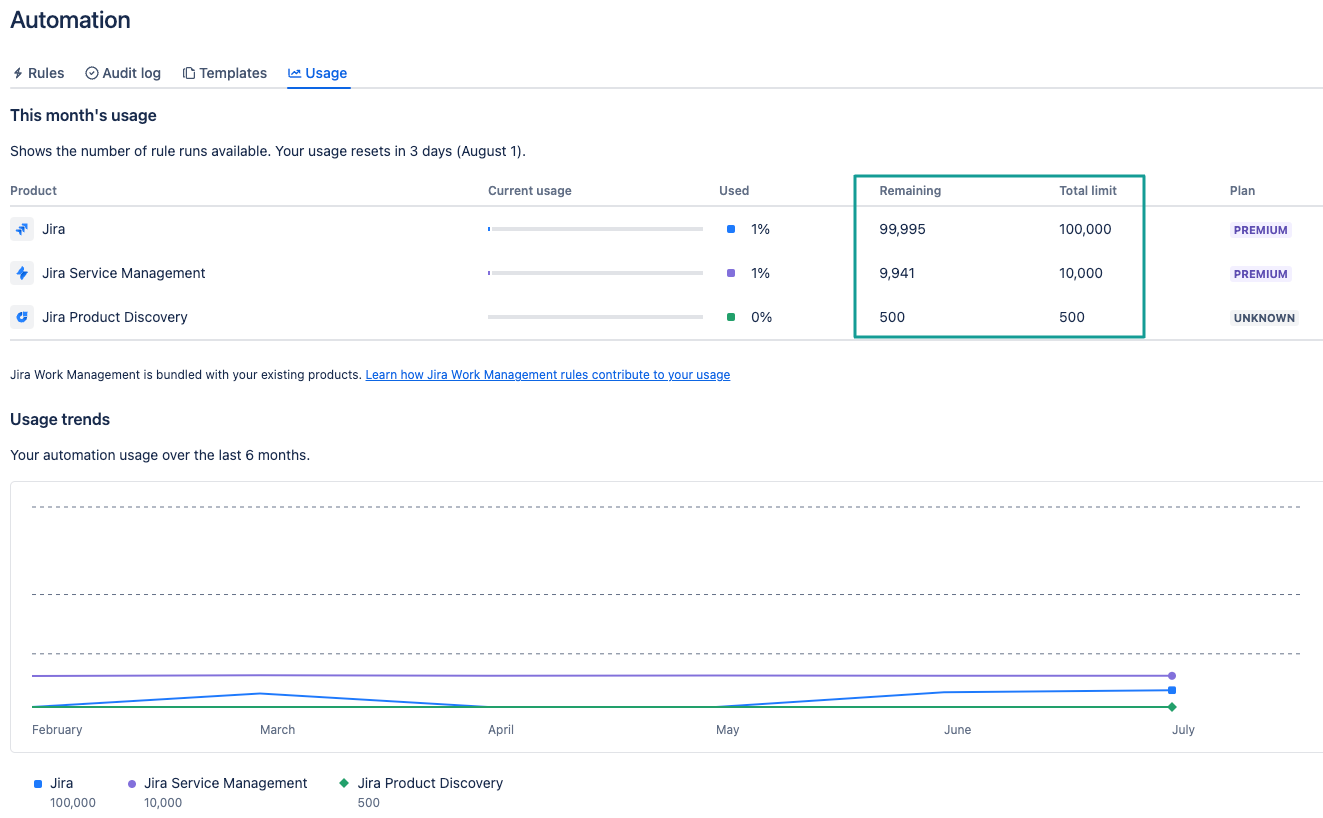Click the PREMIUM badge for Jira
This screenshot has width=1323, height=818.
pyautogui.click(x=1260, y=230)
